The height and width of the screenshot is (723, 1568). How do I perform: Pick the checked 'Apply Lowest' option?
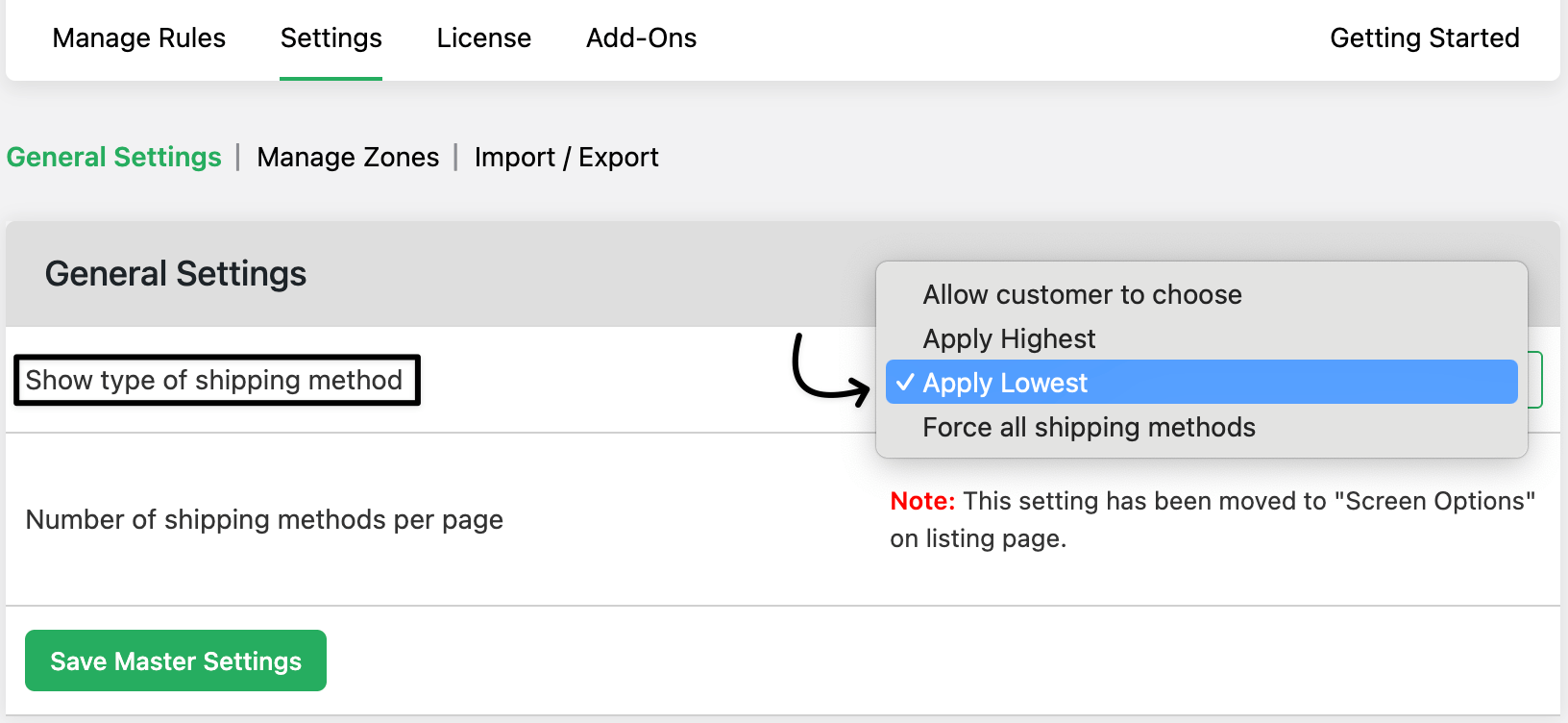click(x=1201, y=383)
